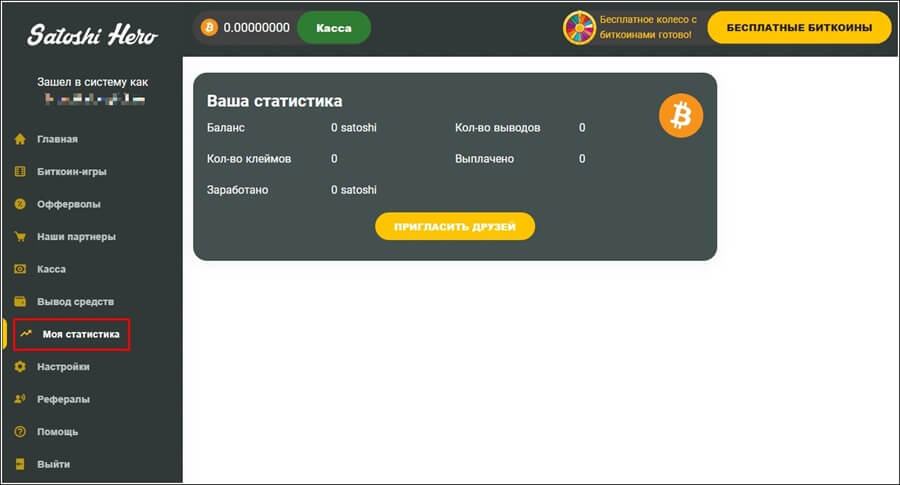
Task: Click ПРИГЛАСИТЬ ДРУЗЕЙ button
Action: 455,227
